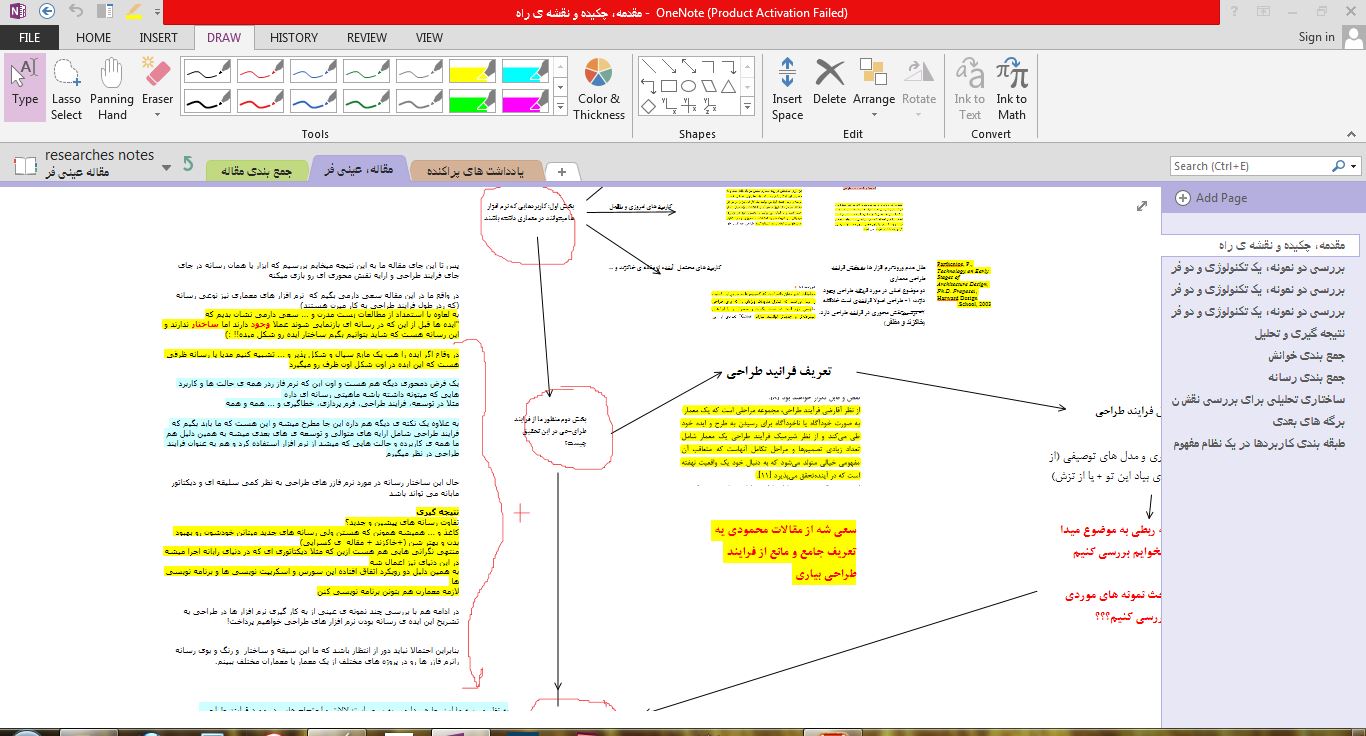
Task: Pick the Eraser tool
Action: (157, 85)
